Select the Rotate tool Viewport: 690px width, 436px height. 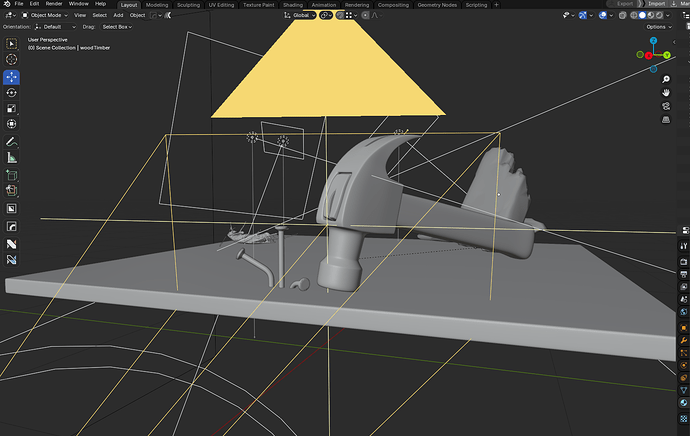(x=11, y=93)
